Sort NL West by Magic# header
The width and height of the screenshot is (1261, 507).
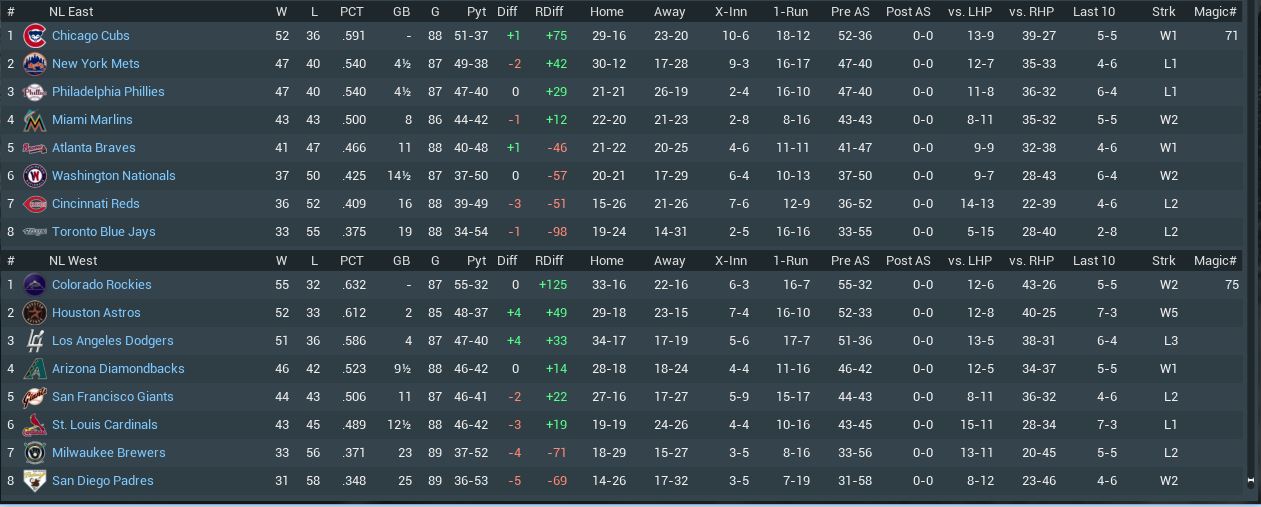click(x=1215, y=261)
